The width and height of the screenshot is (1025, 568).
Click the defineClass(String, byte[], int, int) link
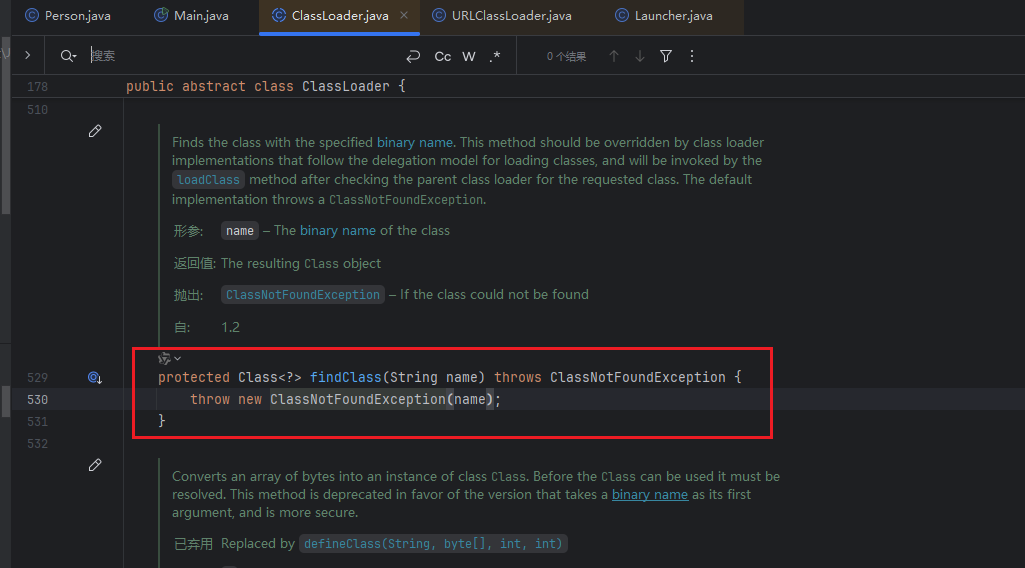point(433,544)
